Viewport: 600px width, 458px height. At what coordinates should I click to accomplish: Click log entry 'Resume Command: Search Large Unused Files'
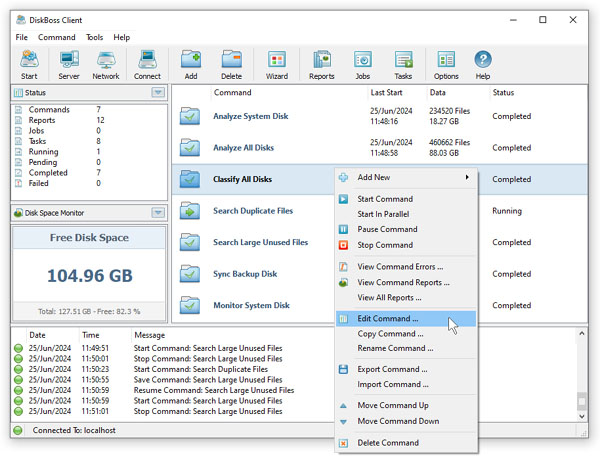[214, 390]
